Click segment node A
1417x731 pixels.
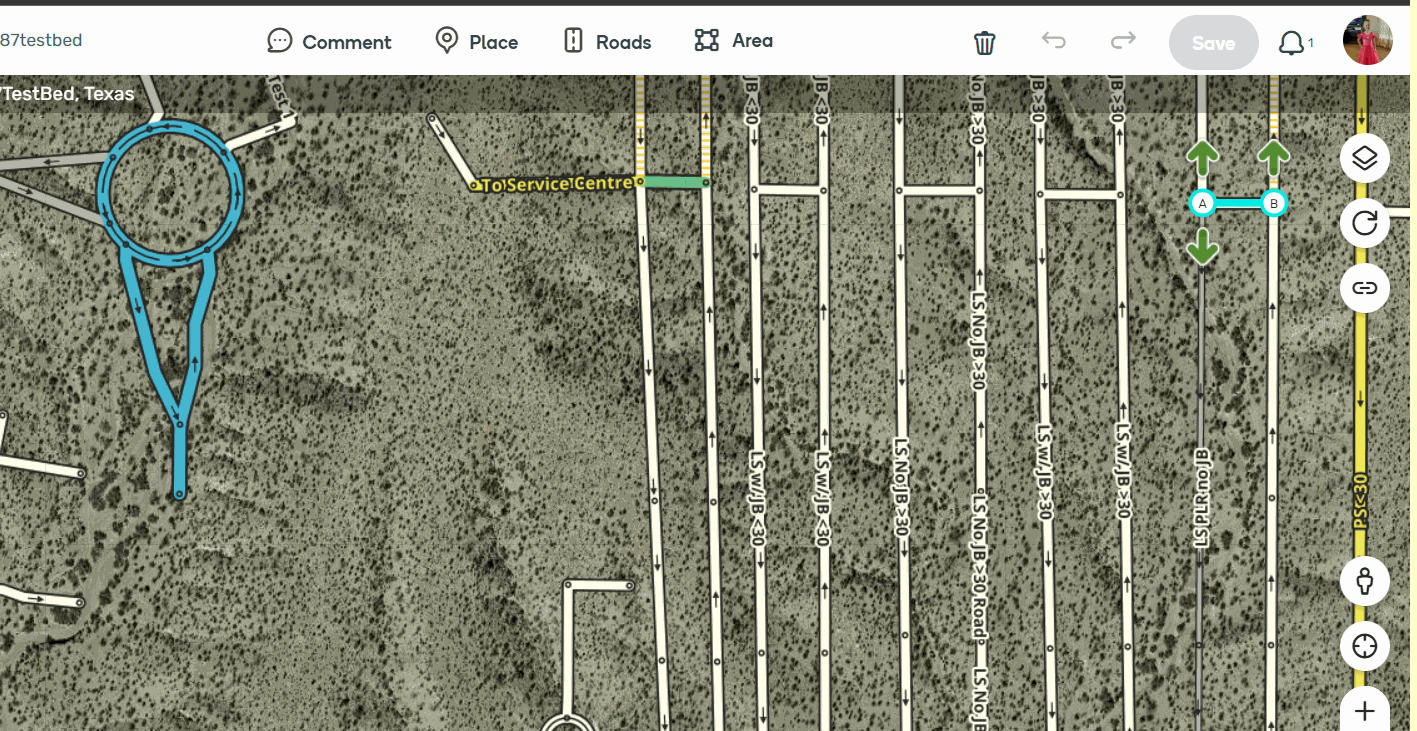1202,204
